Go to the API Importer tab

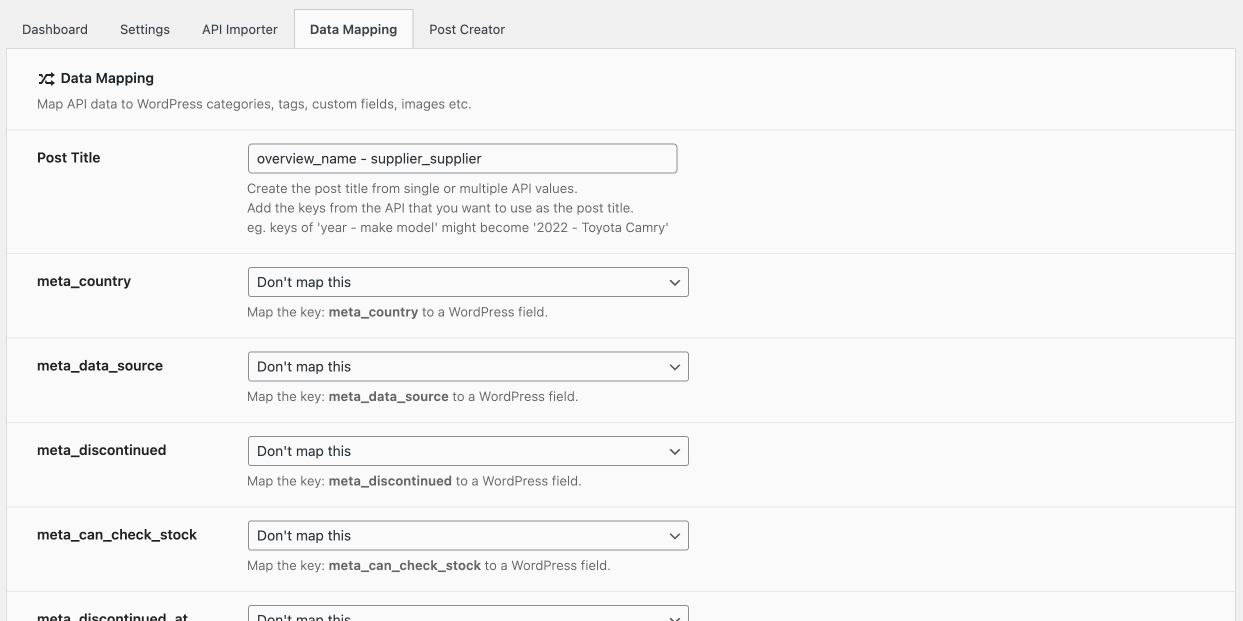pyautogui.click(x=240, y=29)
